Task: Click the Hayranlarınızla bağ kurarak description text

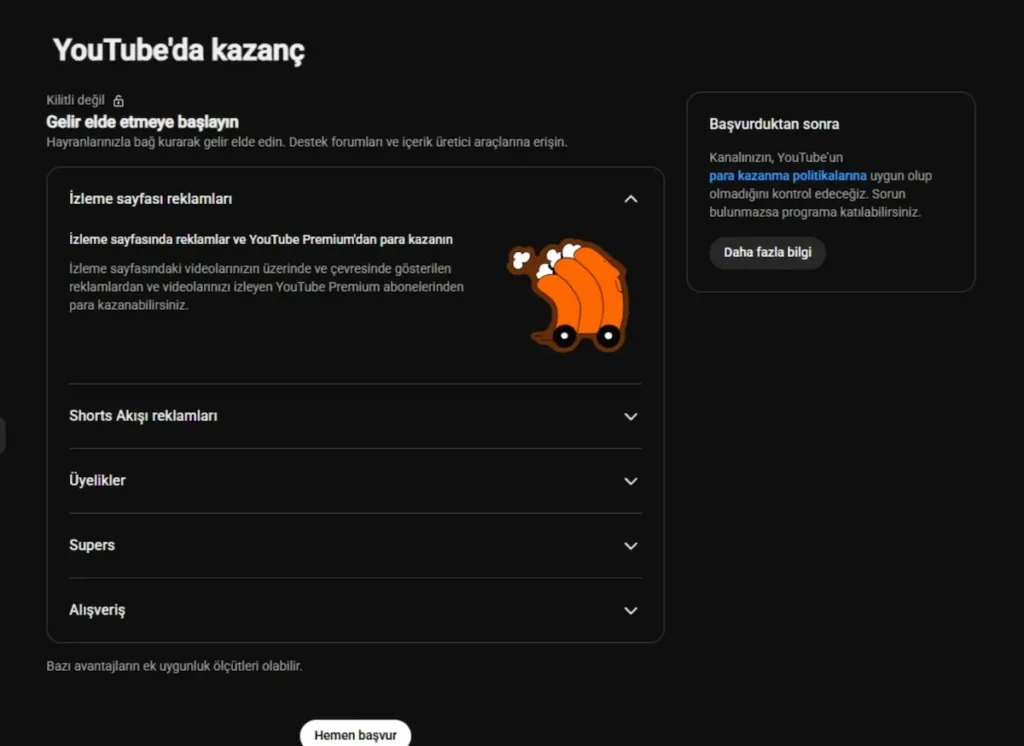Action: (307, 142)
